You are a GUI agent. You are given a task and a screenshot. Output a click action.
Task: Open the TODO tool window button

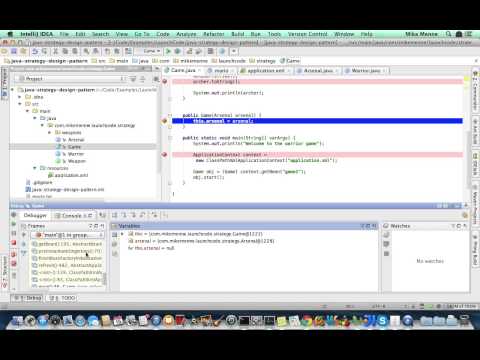point(62,298)
